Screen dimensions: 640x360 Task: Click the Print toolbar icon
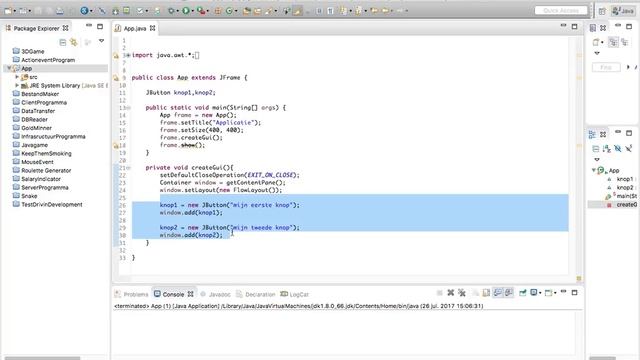60,11
